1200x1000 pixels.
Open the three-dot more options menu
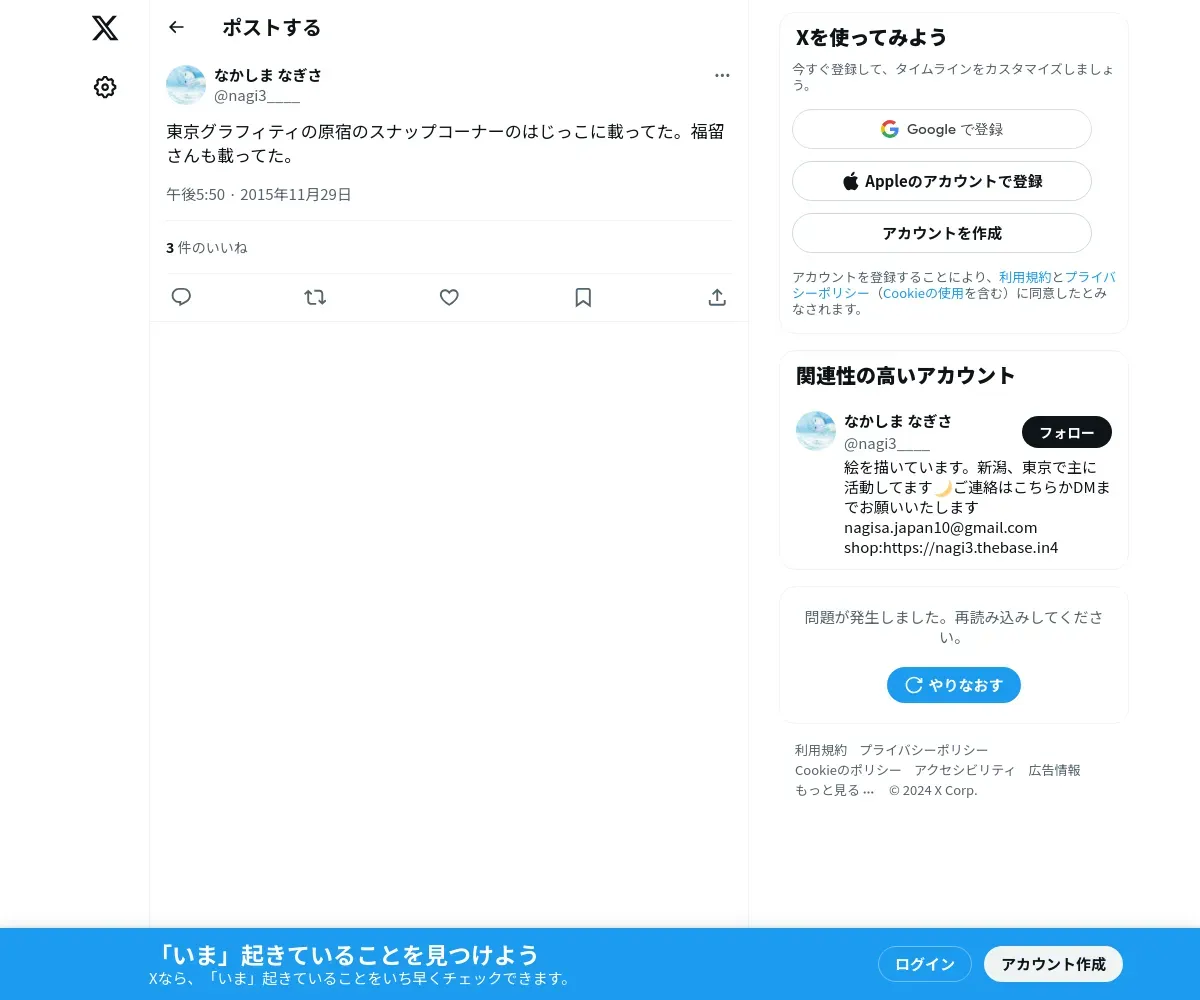point(722,75)
